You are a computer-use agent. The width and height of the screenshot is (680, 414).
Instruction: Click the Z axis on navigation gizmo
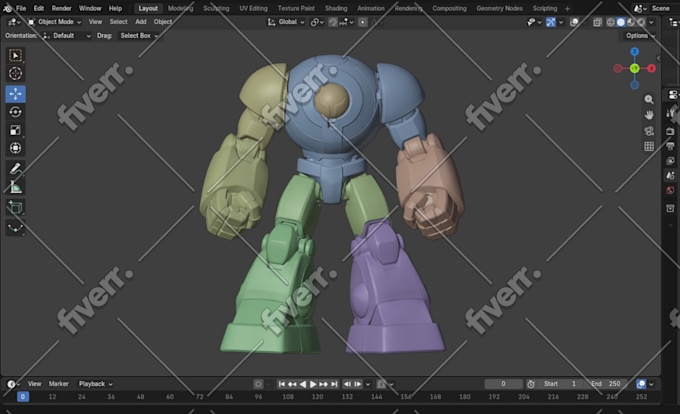point(634,52)
